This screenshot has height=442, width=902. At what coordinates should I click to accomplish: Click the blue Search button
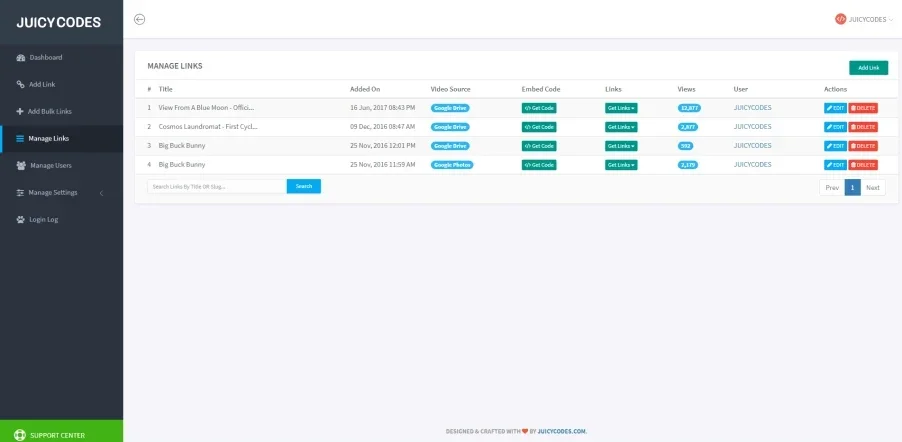[x=304, y=186]
